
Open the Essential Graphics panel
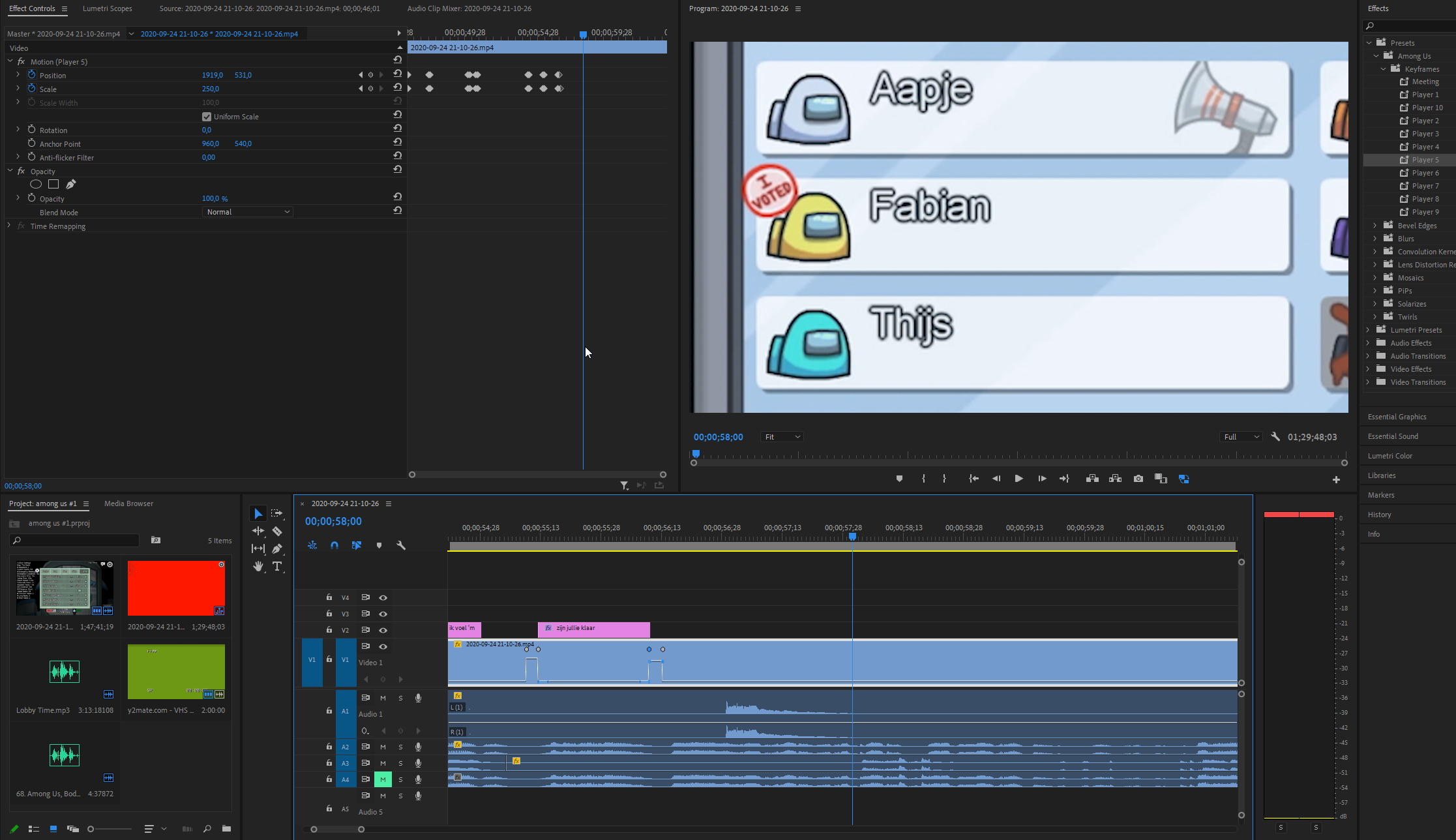(x=1397, y=417)
